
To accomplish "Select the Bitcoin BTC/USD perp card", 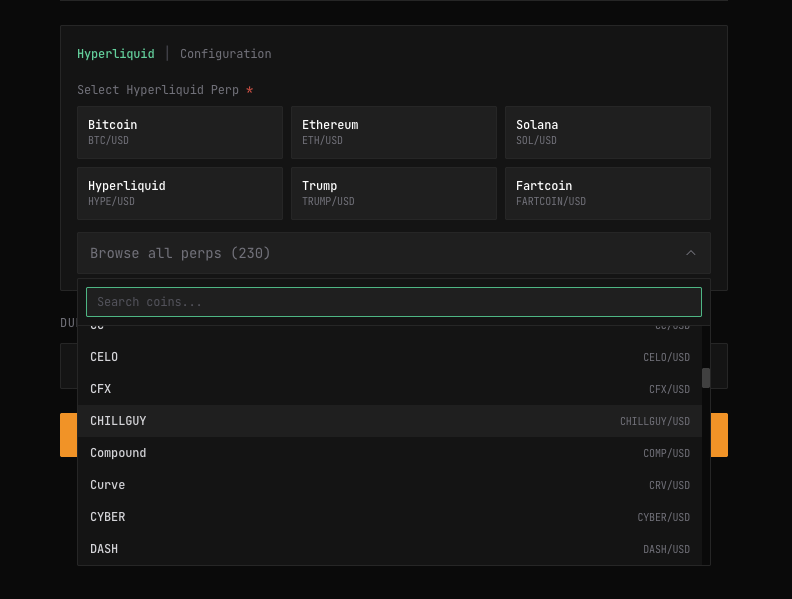I will pos(180,132).
